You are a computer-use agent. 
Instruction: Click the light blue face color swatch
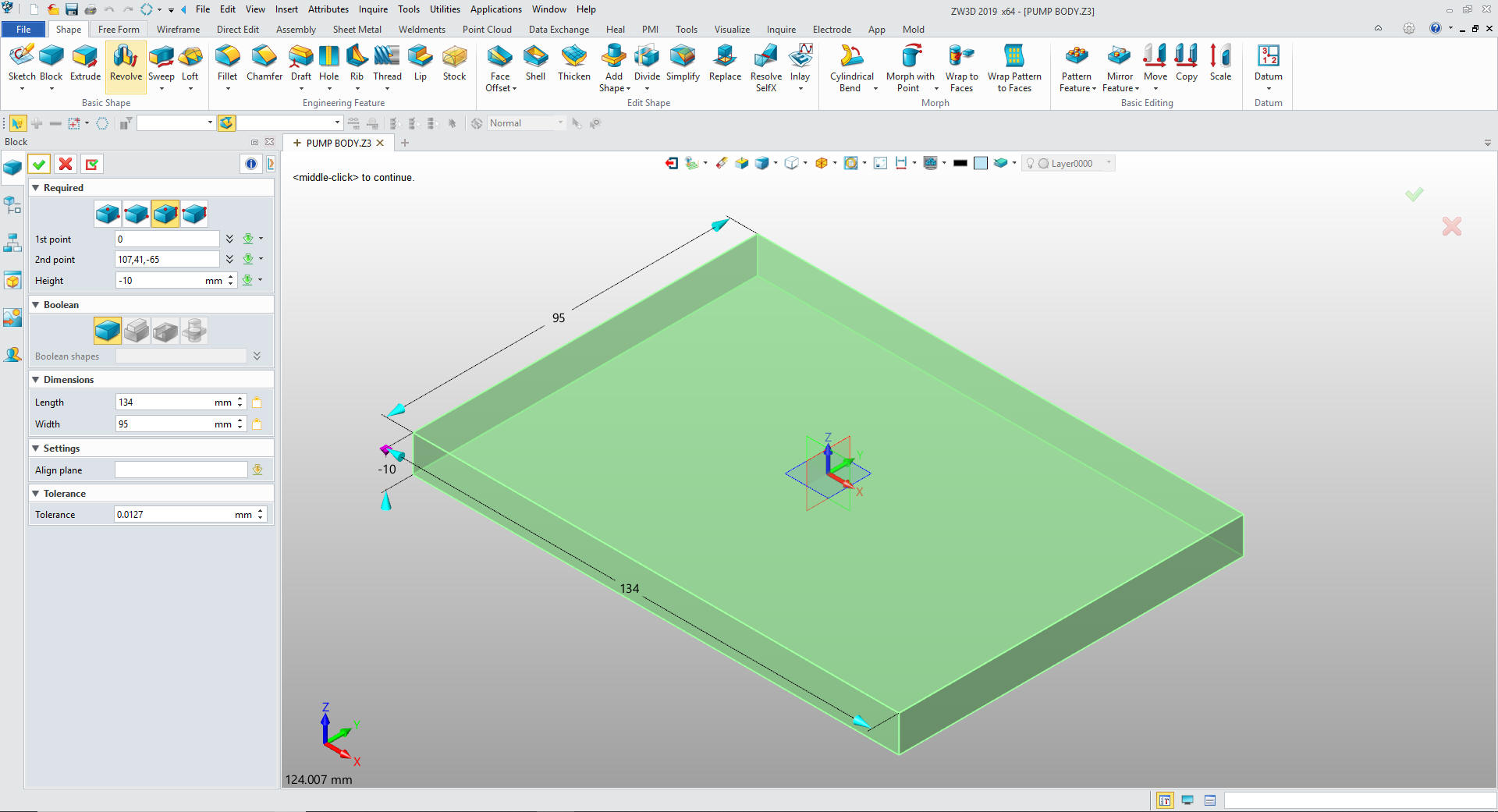click(x=981, y=163)
